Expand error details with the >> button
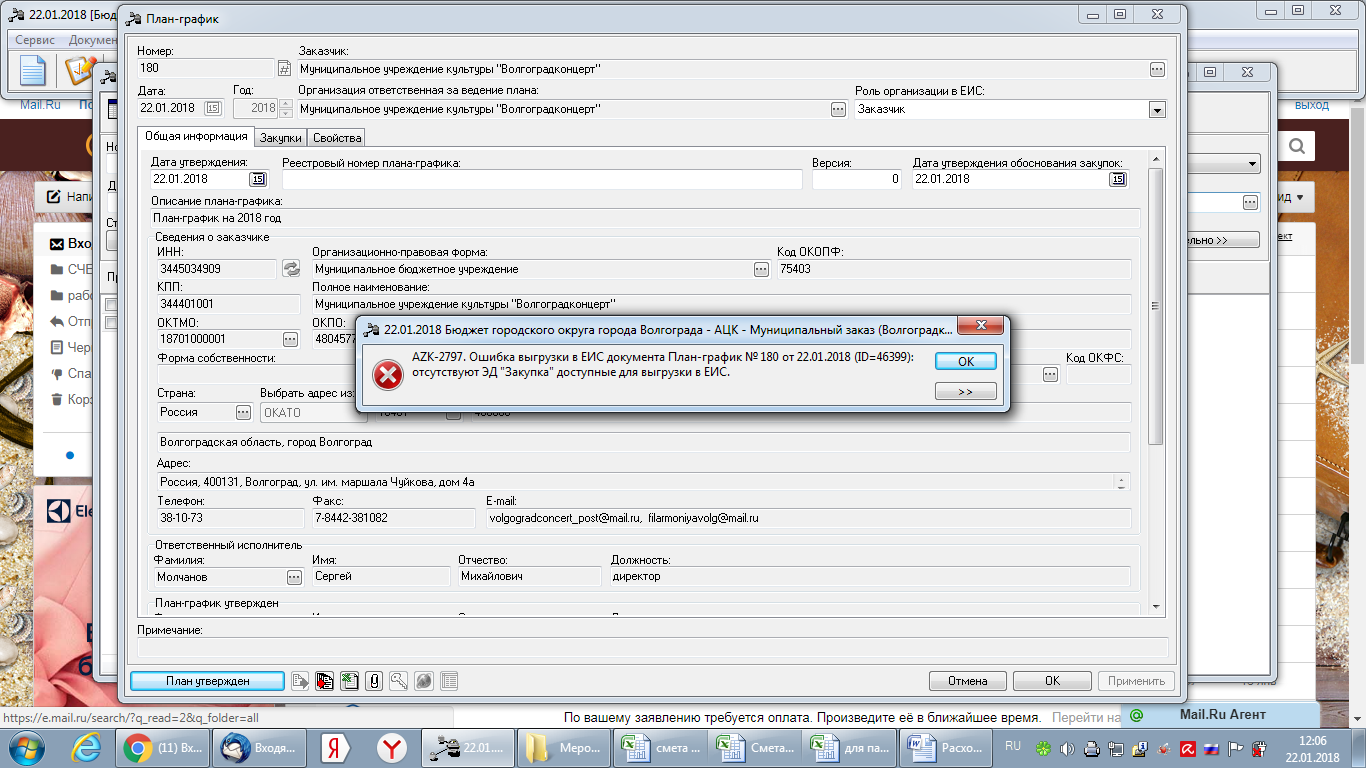Viewport: 1366px width, 768px height. point(965,392)
